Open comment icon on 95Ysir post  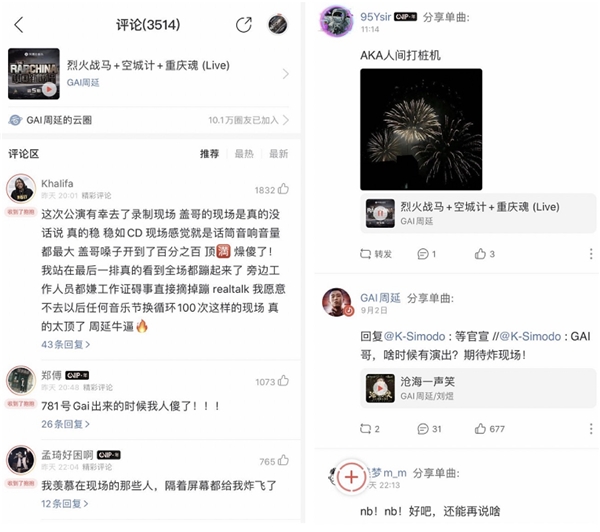click(x=426, y=254)
